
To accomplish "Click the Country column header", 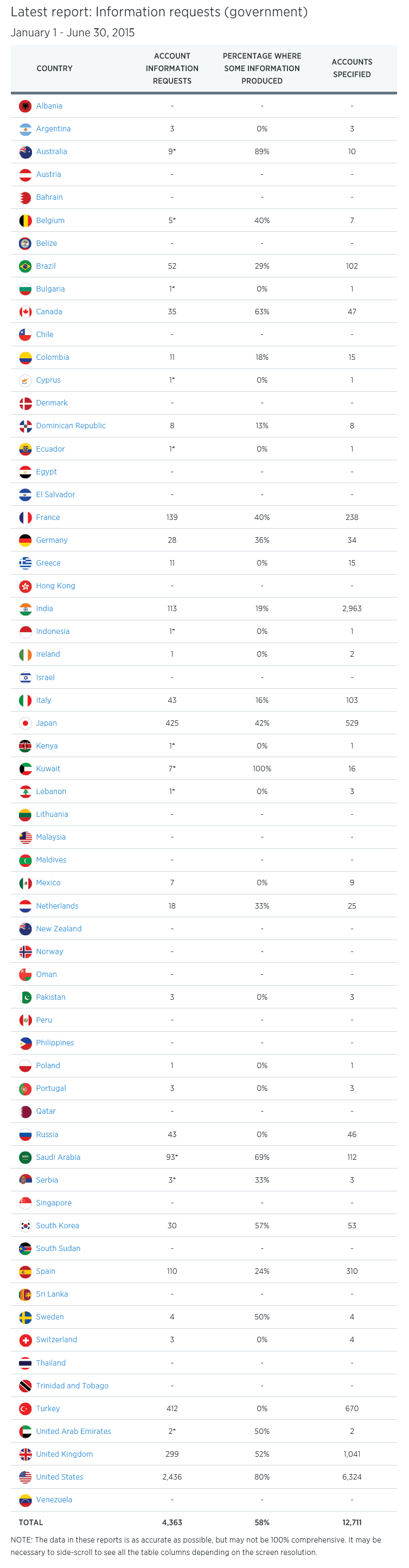I will pos(54,69).
